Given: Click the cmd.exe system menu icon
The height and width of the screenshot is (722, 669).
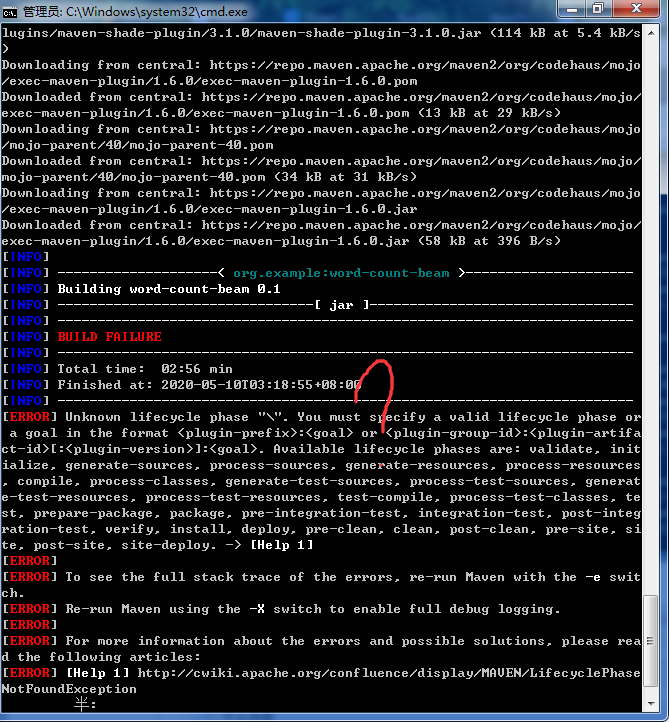Looking at the screenshot, I should (x=9, y=12).
